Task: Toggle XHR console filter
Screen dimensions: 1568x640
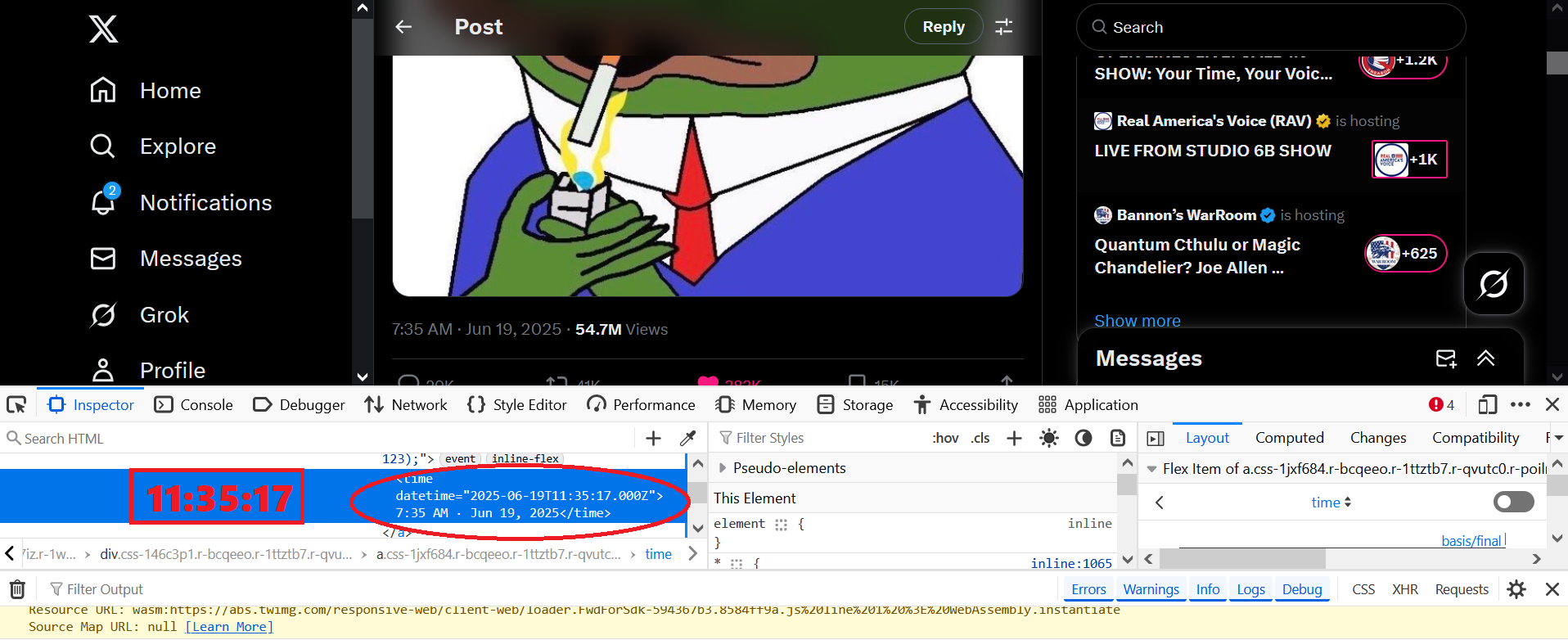Action: [1405, 589]
